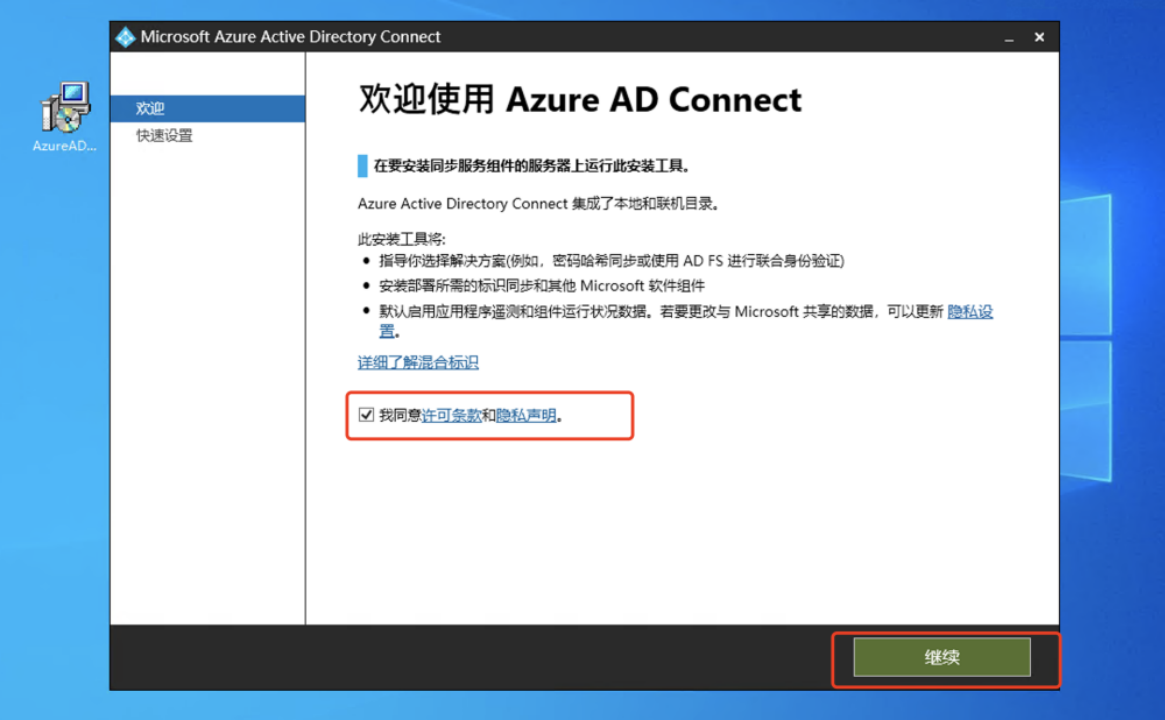Open the 许可条款 link
Image resolution: width=1165 pixels, height=720 pixels.
click(x=451, y=415)
